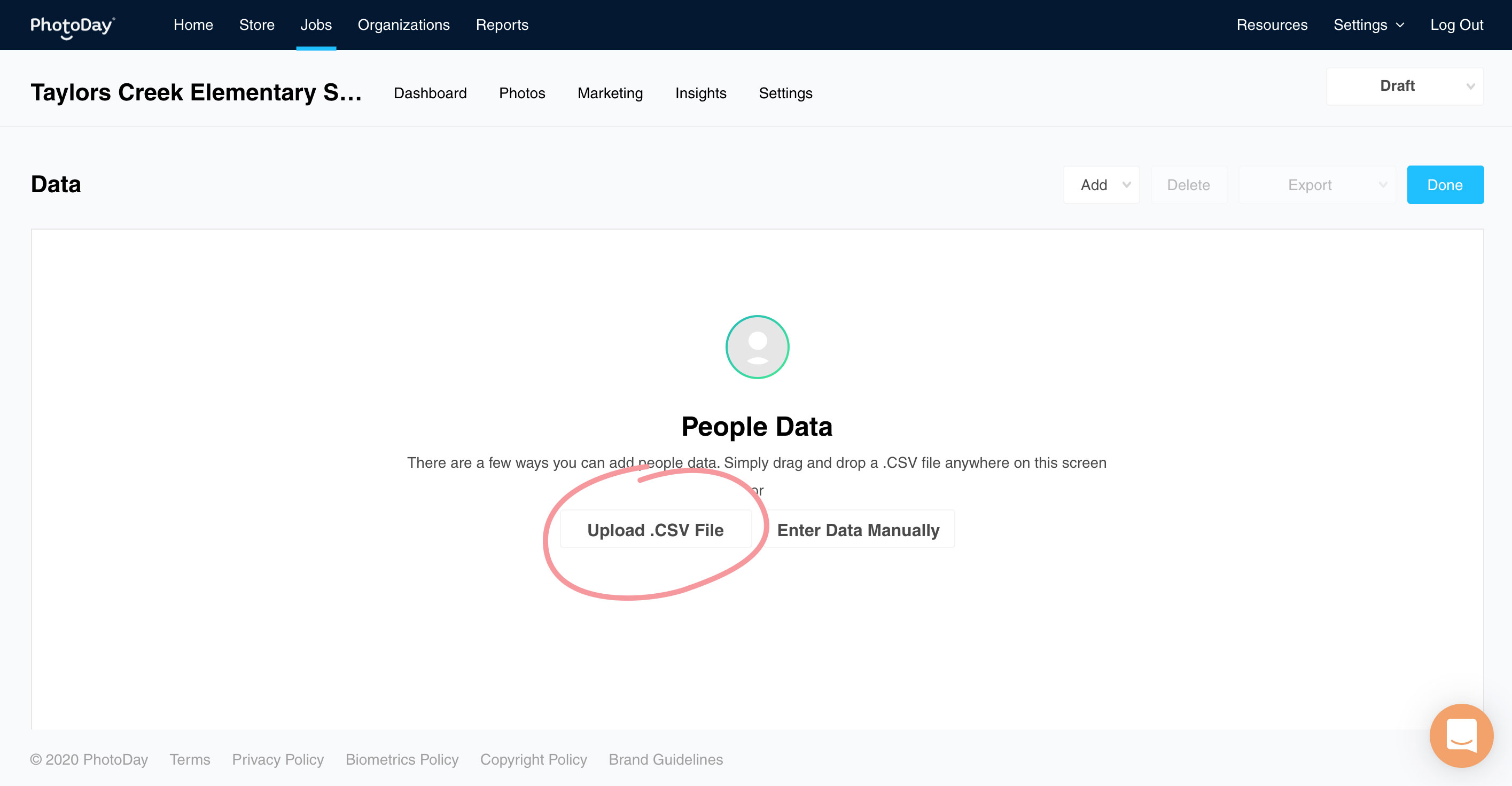1512x786 pixels.
Task: Switch to the Photos tab
Action: [522, 93]
